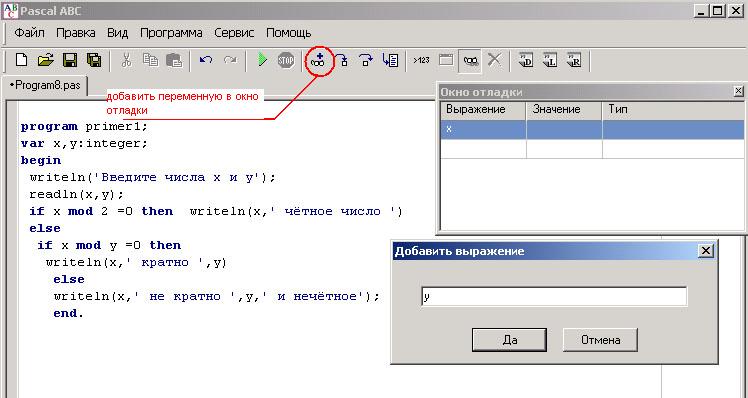
Task: Open a file using the folder icon
Action: 45,60
